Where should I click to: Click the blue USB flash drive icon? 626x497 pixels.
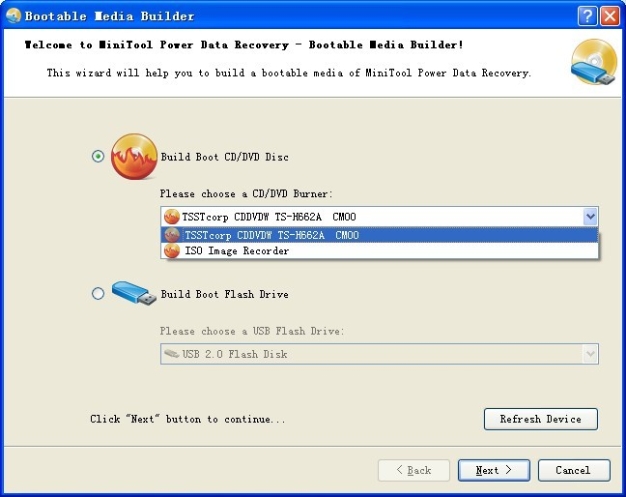(x=133, y=293)
